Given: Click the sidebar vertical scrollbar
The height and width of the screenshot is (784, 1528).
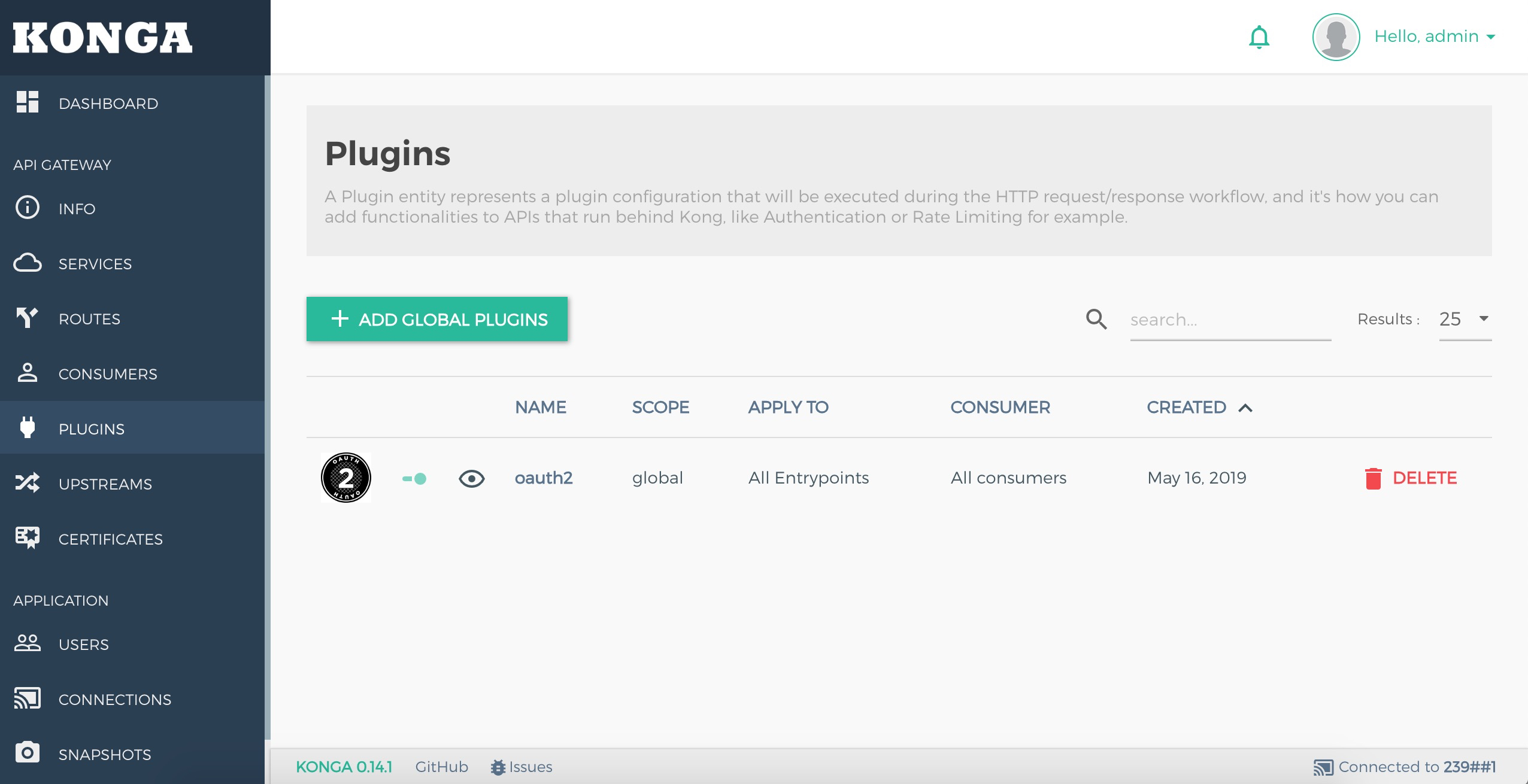Looking at the screenshot, I should coord(267,407).
